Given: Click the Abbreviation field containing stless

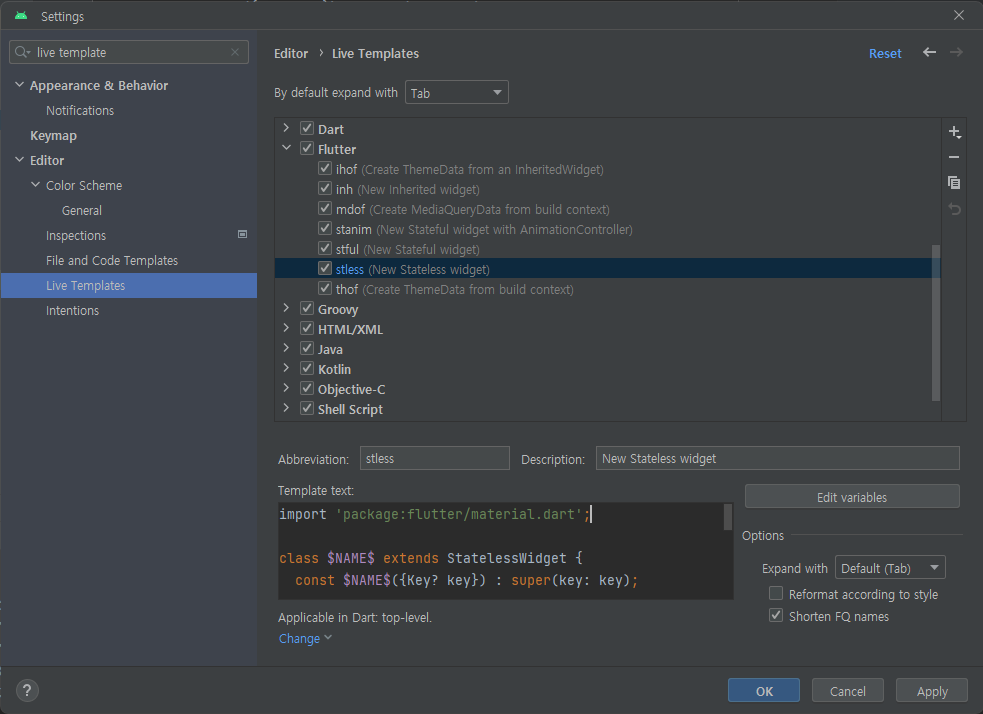Looking at the screenshot, I should pyautogui.click(x=434, y=458).
